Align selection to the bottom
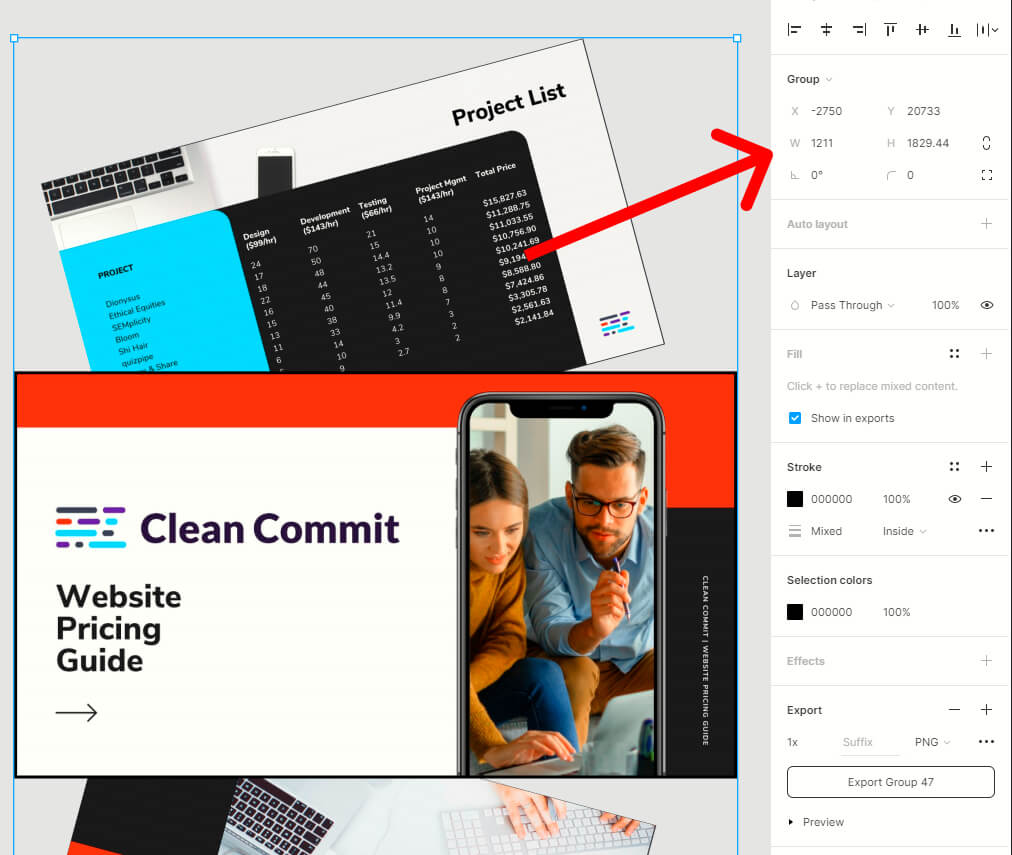Image resolution: width=1012 pixels, height=855 pixels. pos(954,30)
